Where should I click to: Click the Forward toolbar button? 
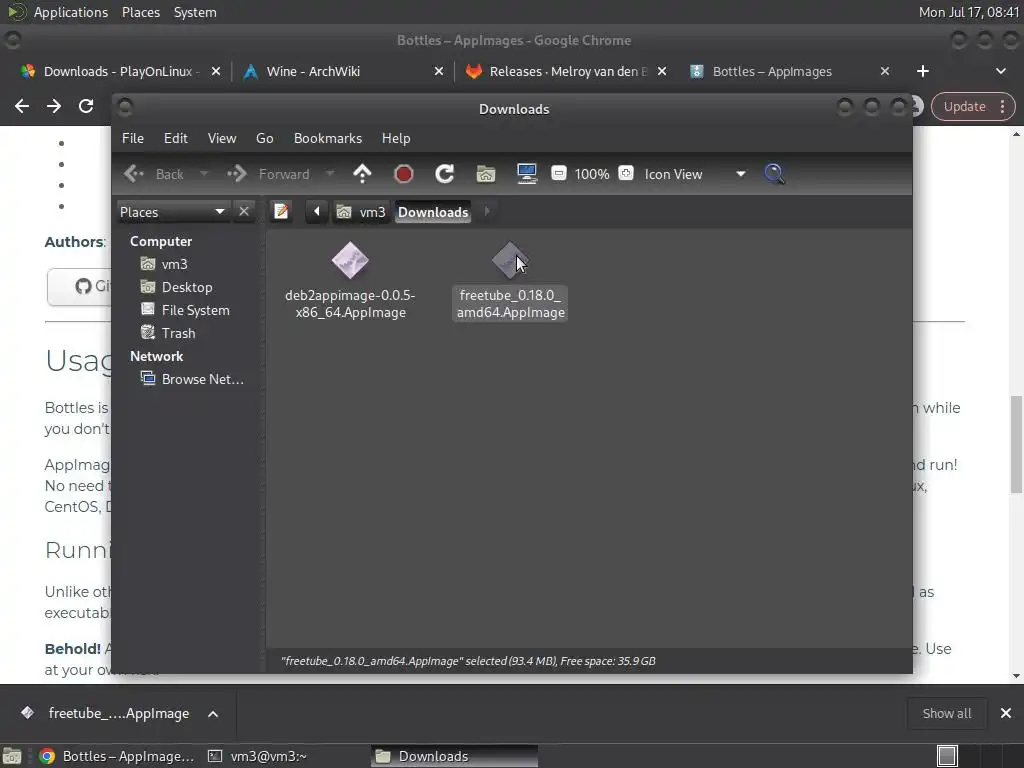pos(268,174)
